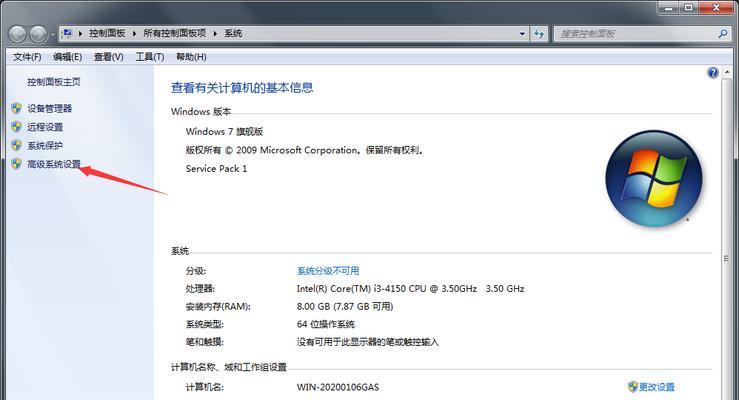Expand the arrow after 所有控制面板项 breadcrumb
Image resolution: width=739 pixels, height=400 pixels.
click(215, 33)
